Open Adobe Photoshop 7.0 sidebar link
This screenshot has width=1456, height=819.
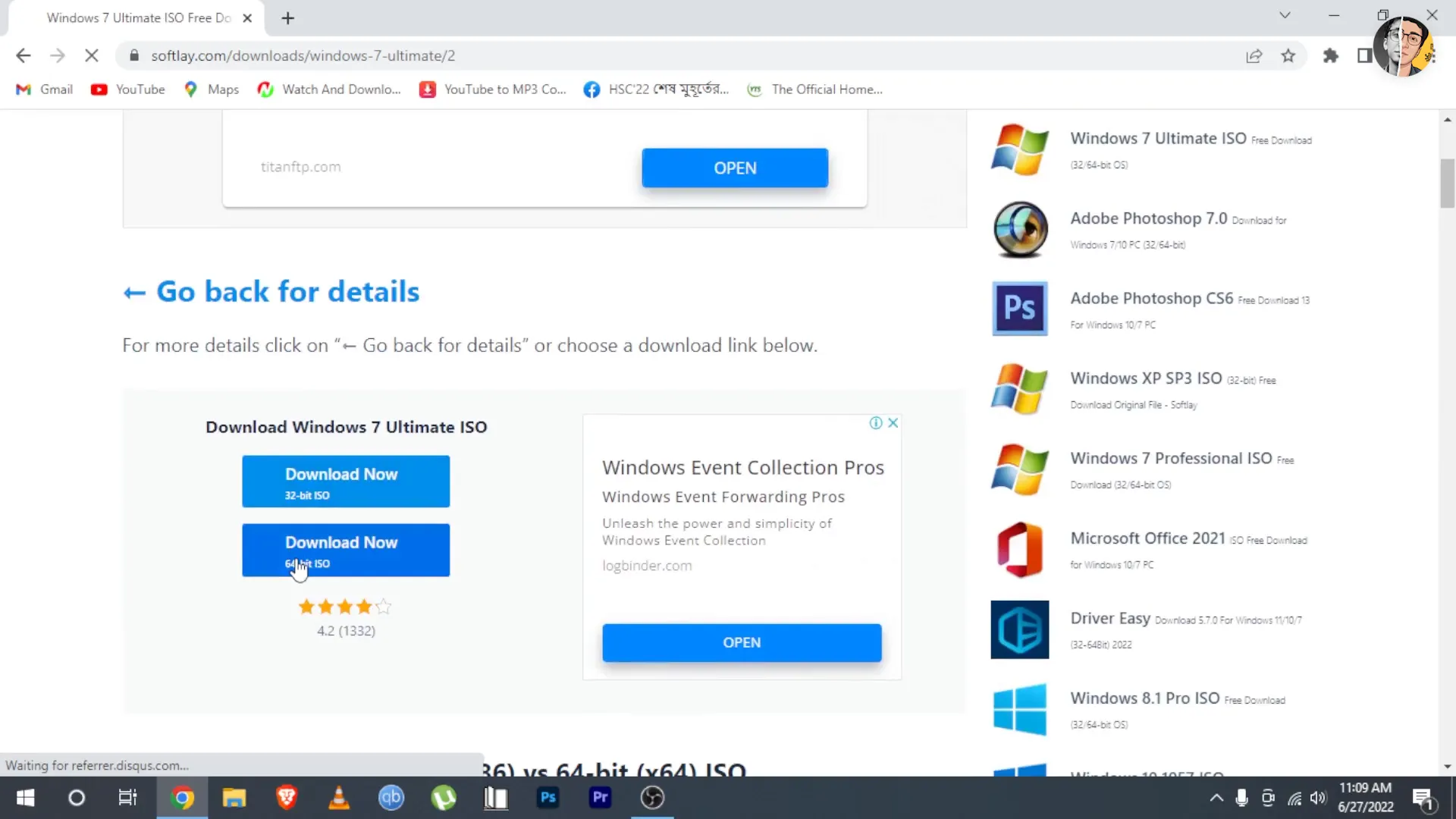tap(1148, 218)
